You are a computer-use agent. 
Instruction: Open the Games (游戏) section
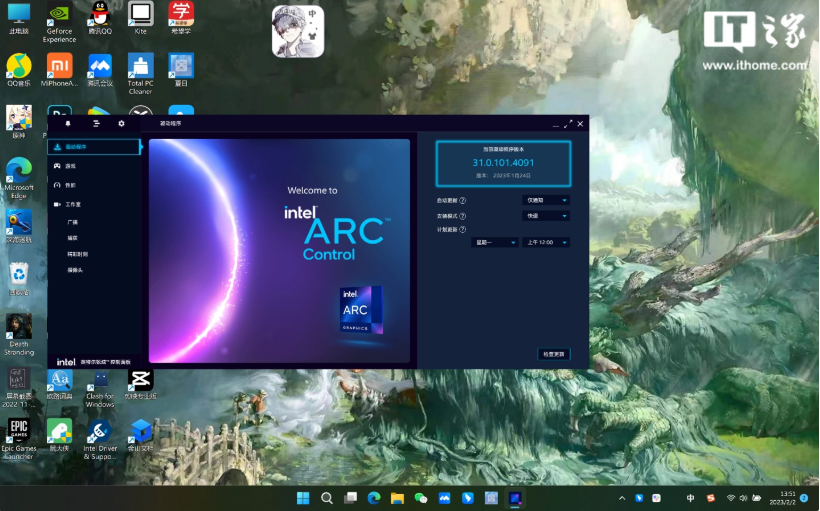pyautogui.click(x=70, y=166)
